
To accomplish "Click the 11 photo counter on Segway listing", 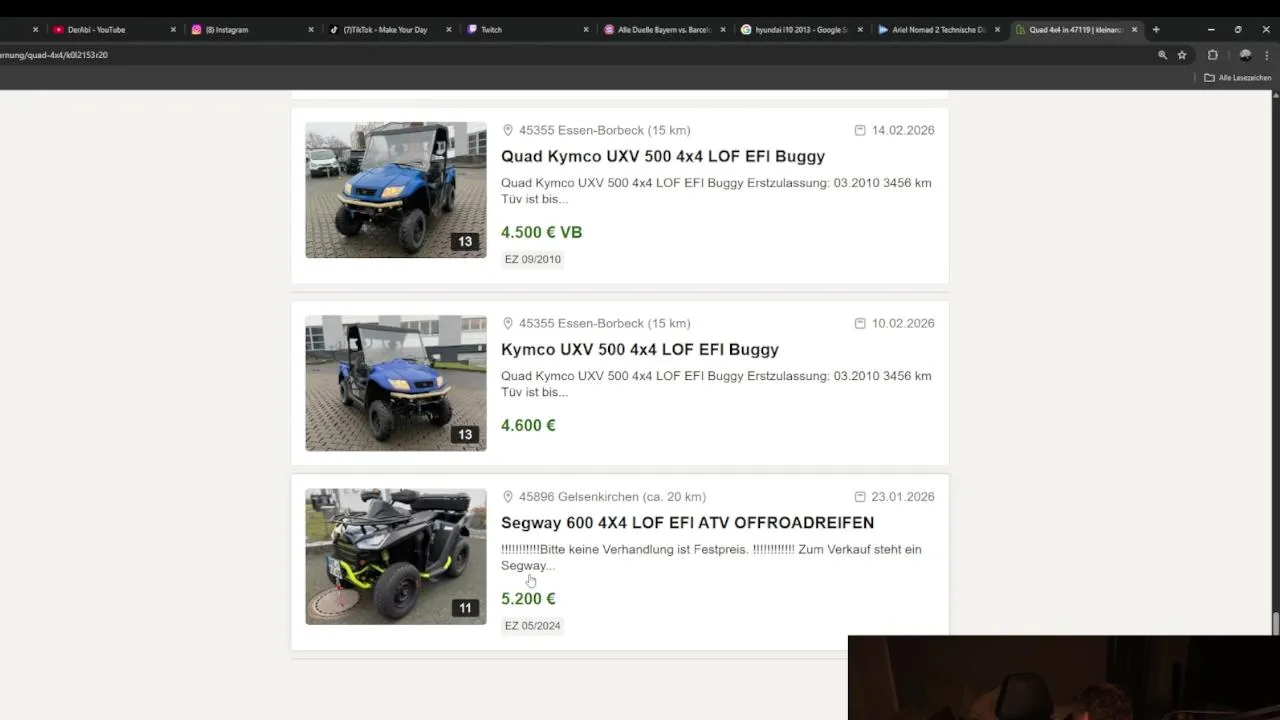I will click(x=465, y=608).
